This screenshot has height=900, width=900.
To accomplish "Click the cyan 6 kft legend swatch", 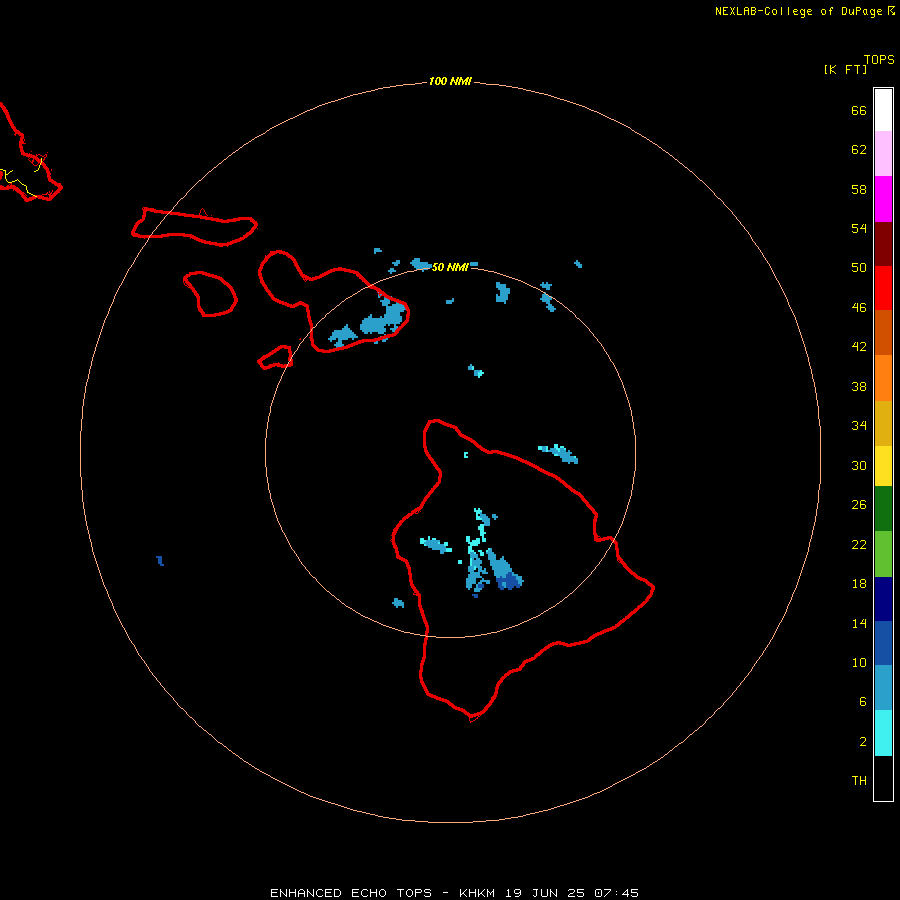I will pyautogui.click(x=883, y=733).
